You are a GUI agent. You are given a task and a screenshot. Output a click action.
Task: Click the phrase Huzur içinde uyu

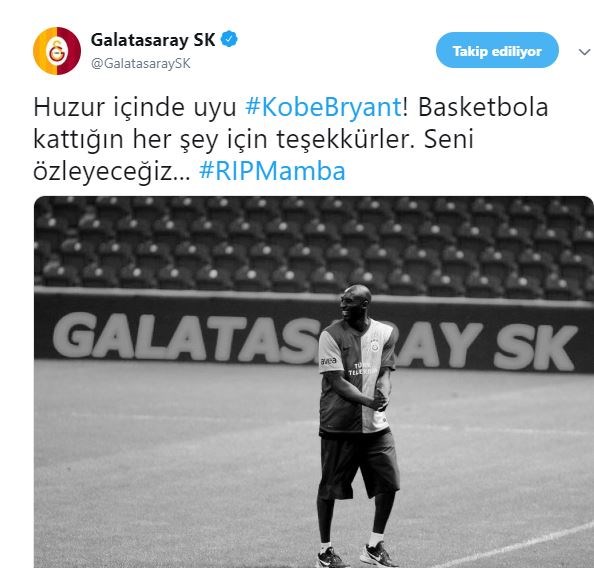coord(135,108)
